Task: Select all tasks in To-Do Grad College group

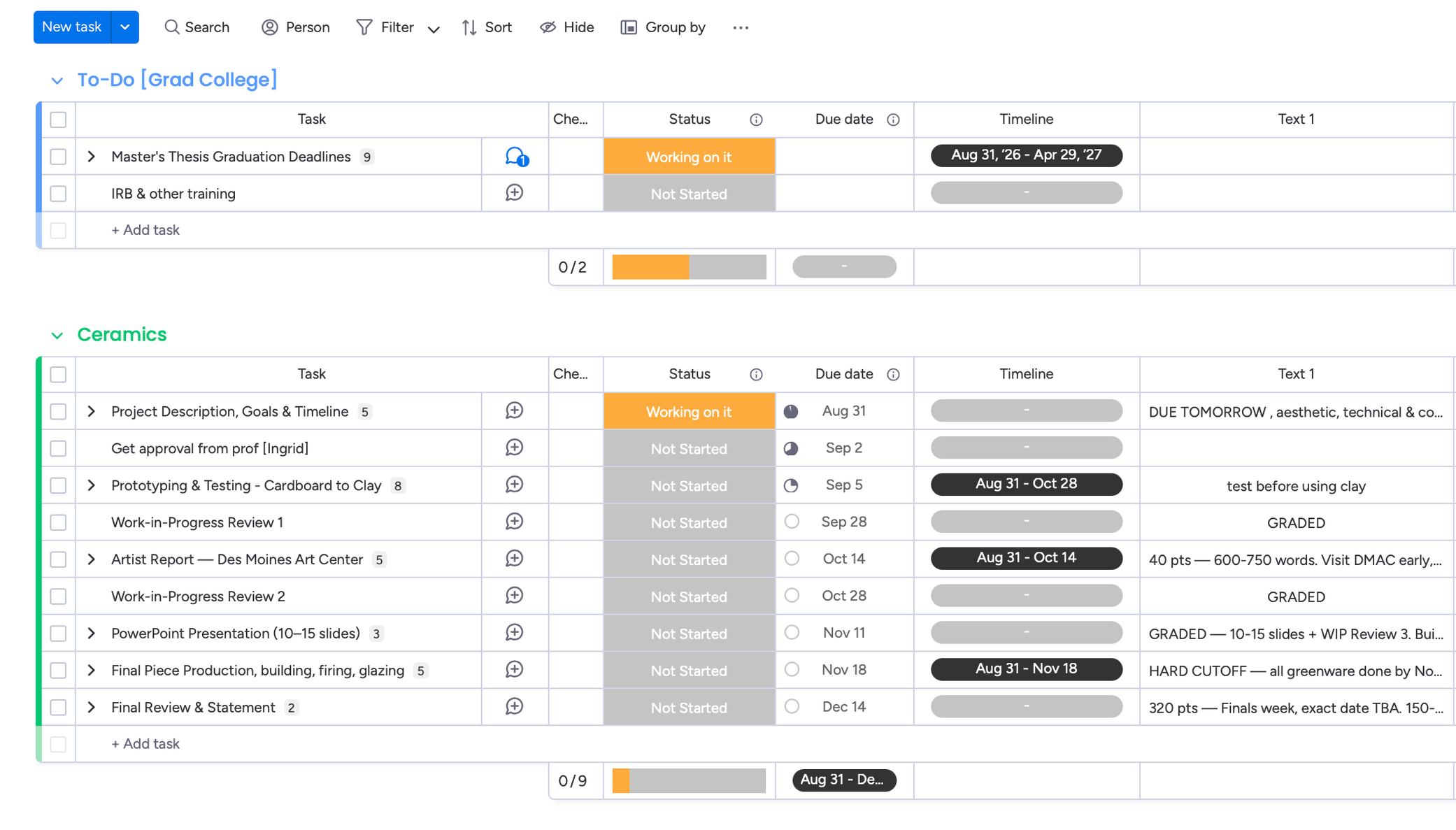Action: (59, 120)
